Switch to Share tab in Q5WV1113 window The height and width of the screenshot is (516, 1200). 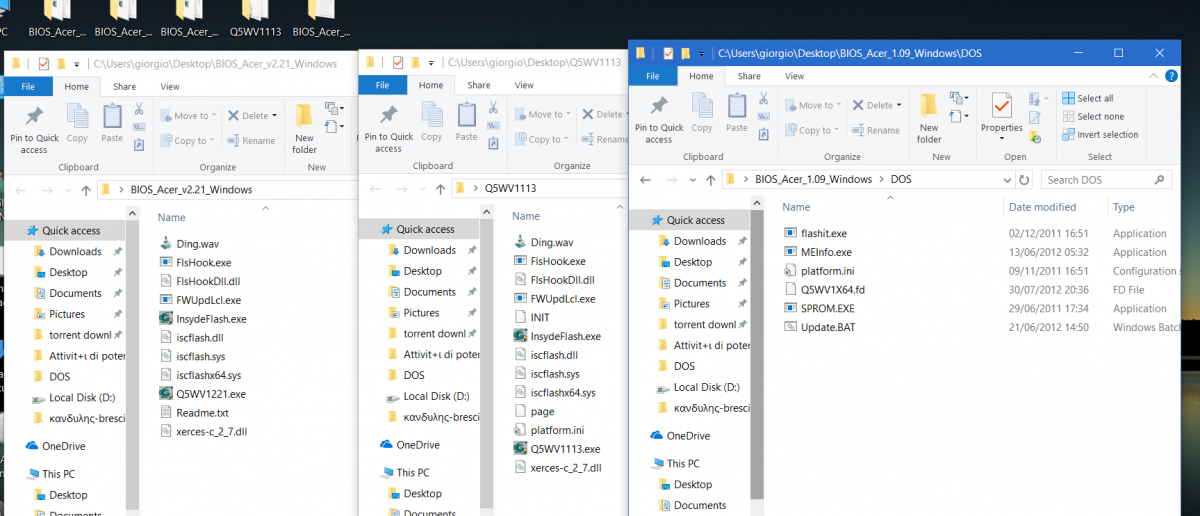(x=478, y=86)
